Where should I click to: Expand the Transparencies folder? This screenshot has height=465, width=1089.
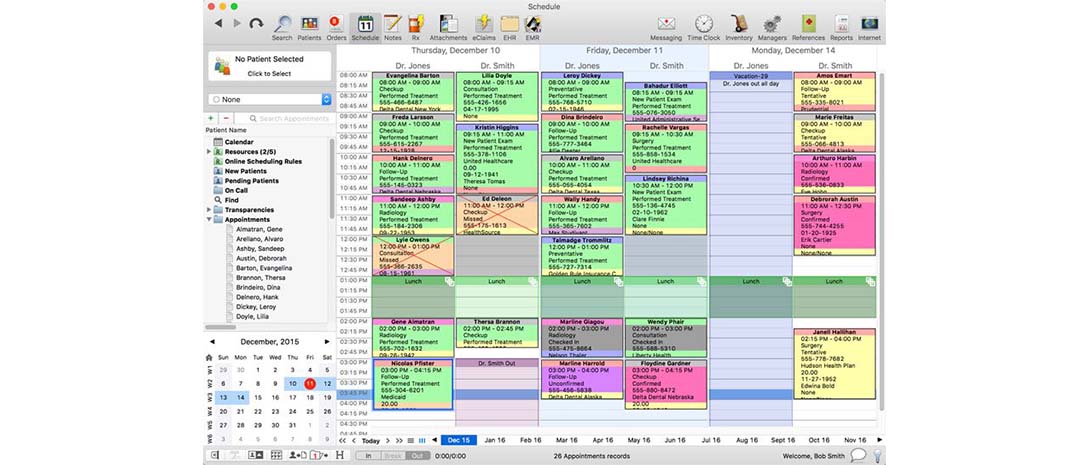tap(210, 209)
